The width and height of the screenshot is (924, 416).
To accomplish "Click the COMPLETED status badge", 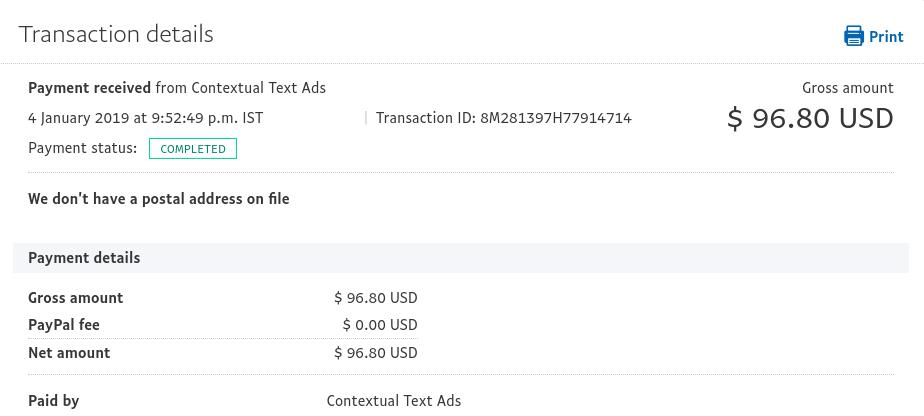I will coord(193,148).
